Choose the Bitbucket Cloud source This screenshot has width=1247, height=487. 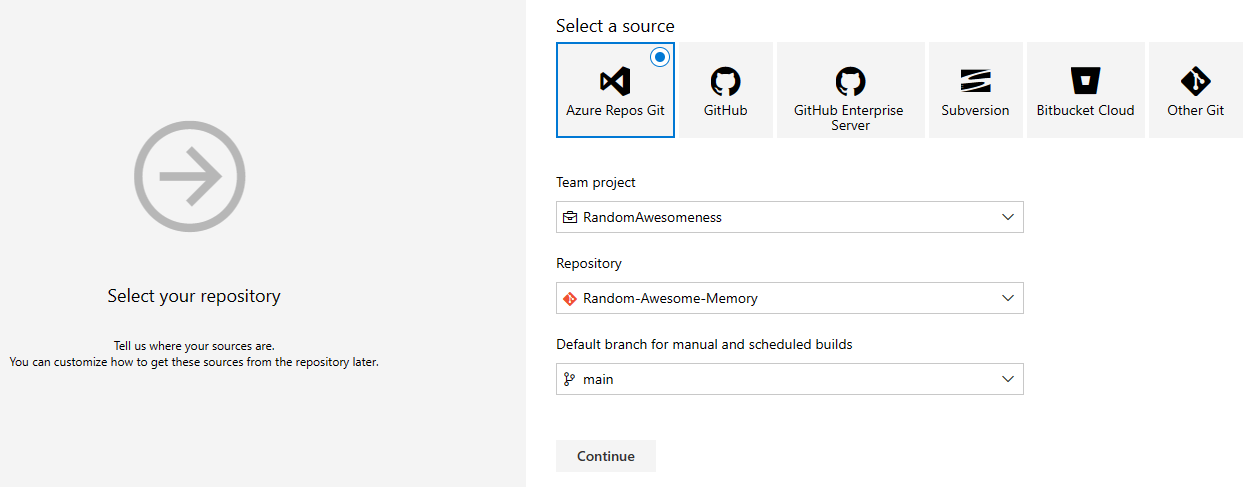(1086, 90)
